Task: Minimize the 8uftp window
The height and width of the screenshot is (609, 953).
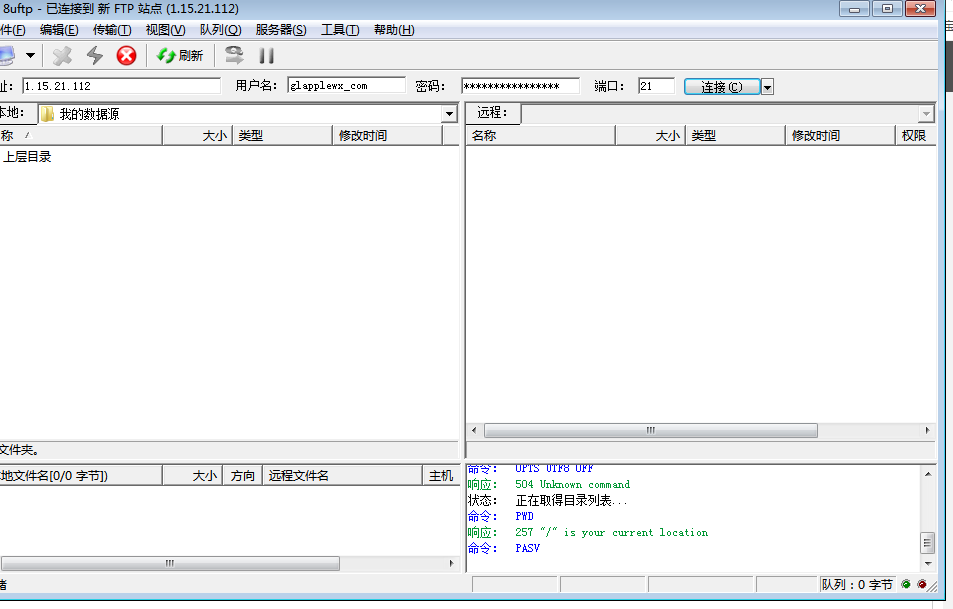Action: click(x=855, y=9)
